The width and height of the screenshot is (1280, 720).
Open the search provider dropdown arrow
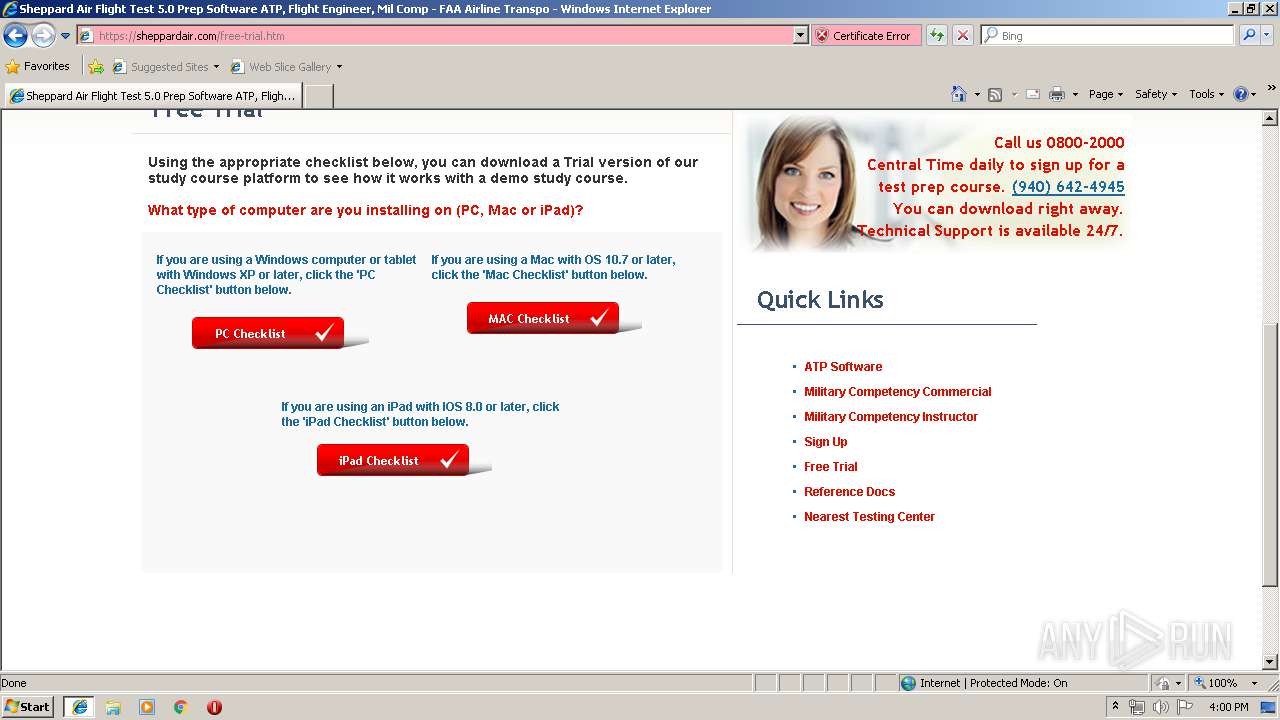[1267, 35]
